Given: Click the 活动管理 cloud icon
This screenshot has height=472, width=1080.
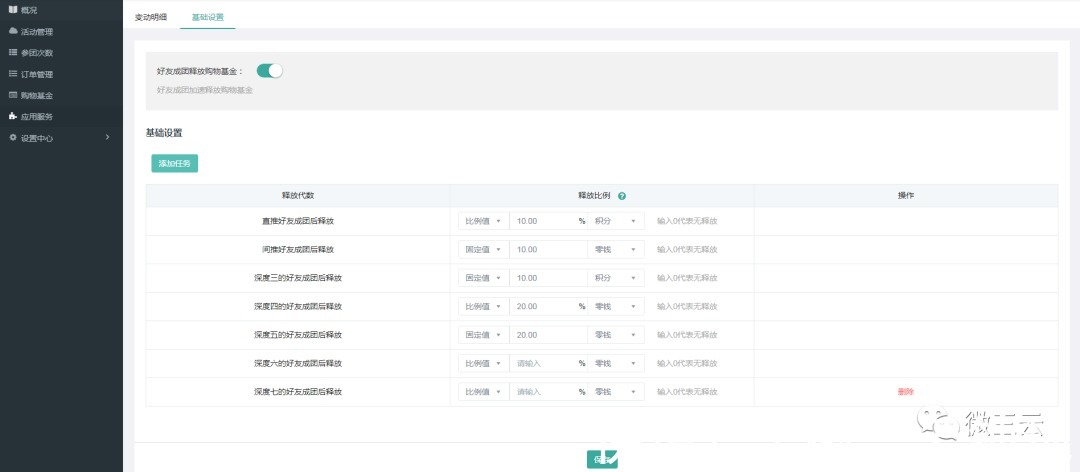Looking at the screenshot, I should [12, 31].
